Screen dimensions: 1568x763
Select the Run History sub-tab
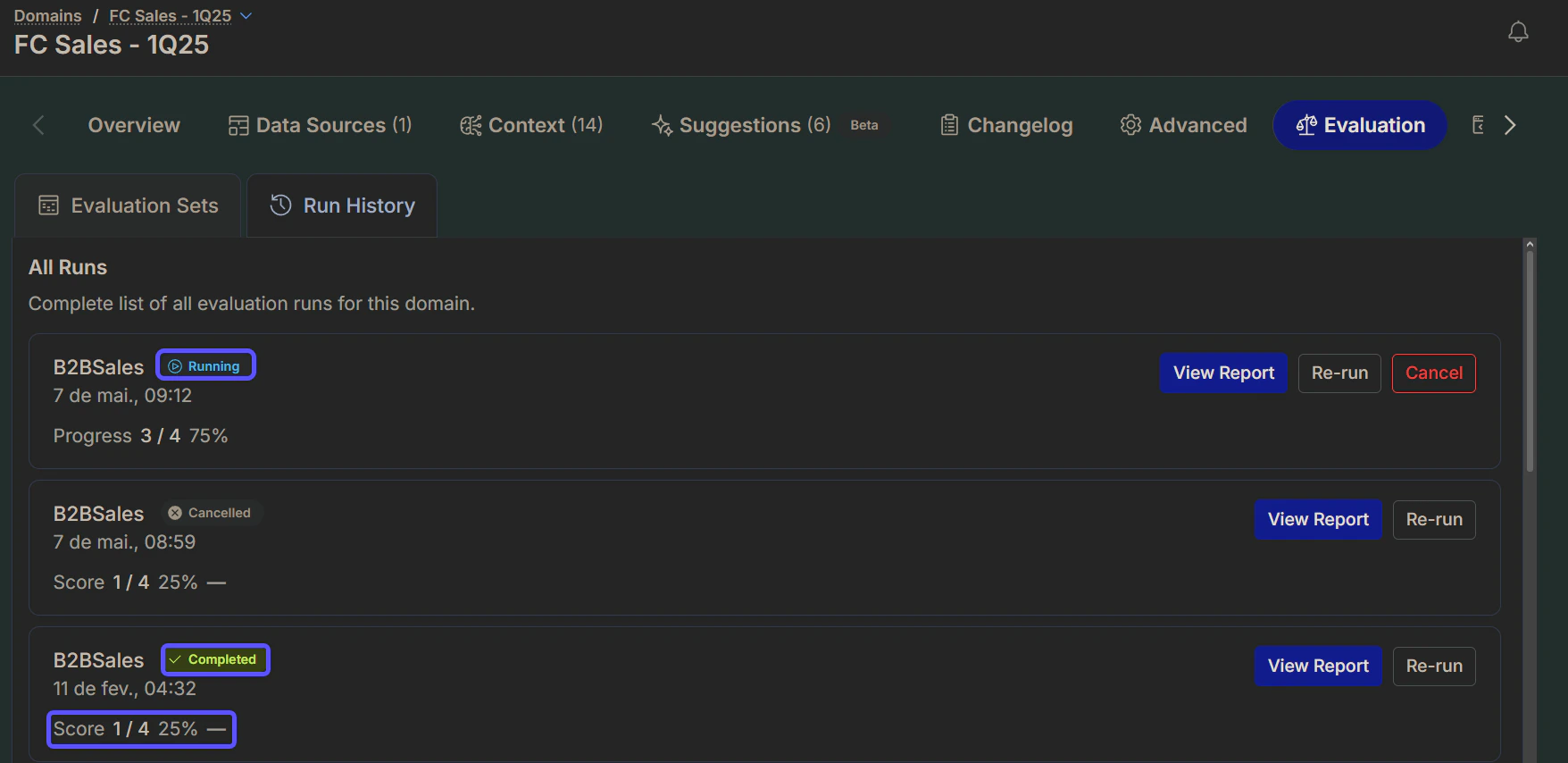coord(342,205)
